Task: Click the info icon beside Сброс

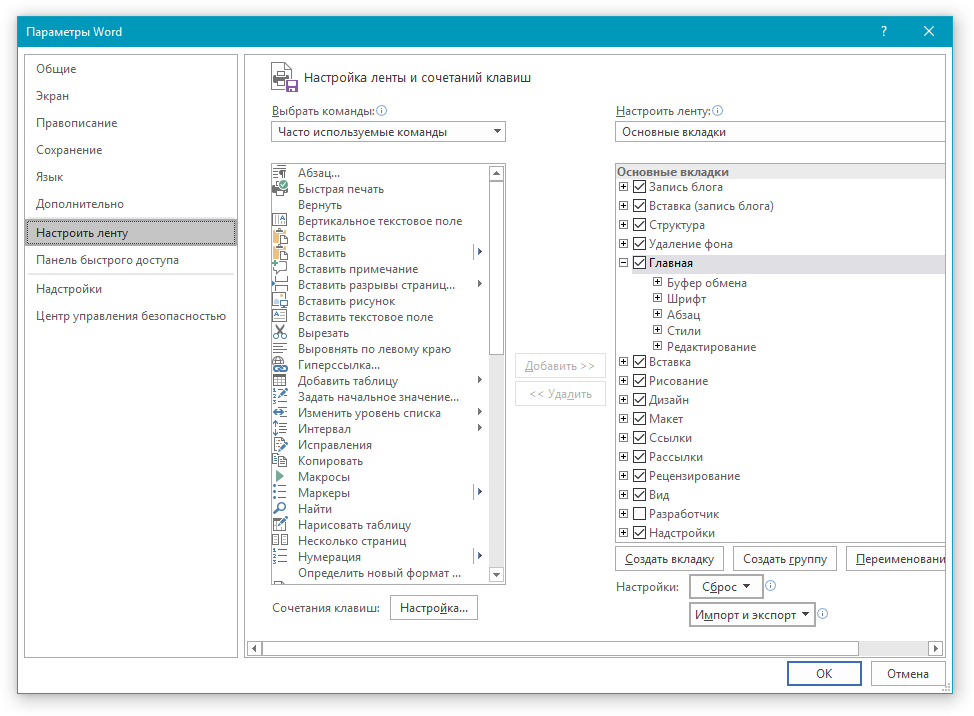Action: (x=770, y=587)
